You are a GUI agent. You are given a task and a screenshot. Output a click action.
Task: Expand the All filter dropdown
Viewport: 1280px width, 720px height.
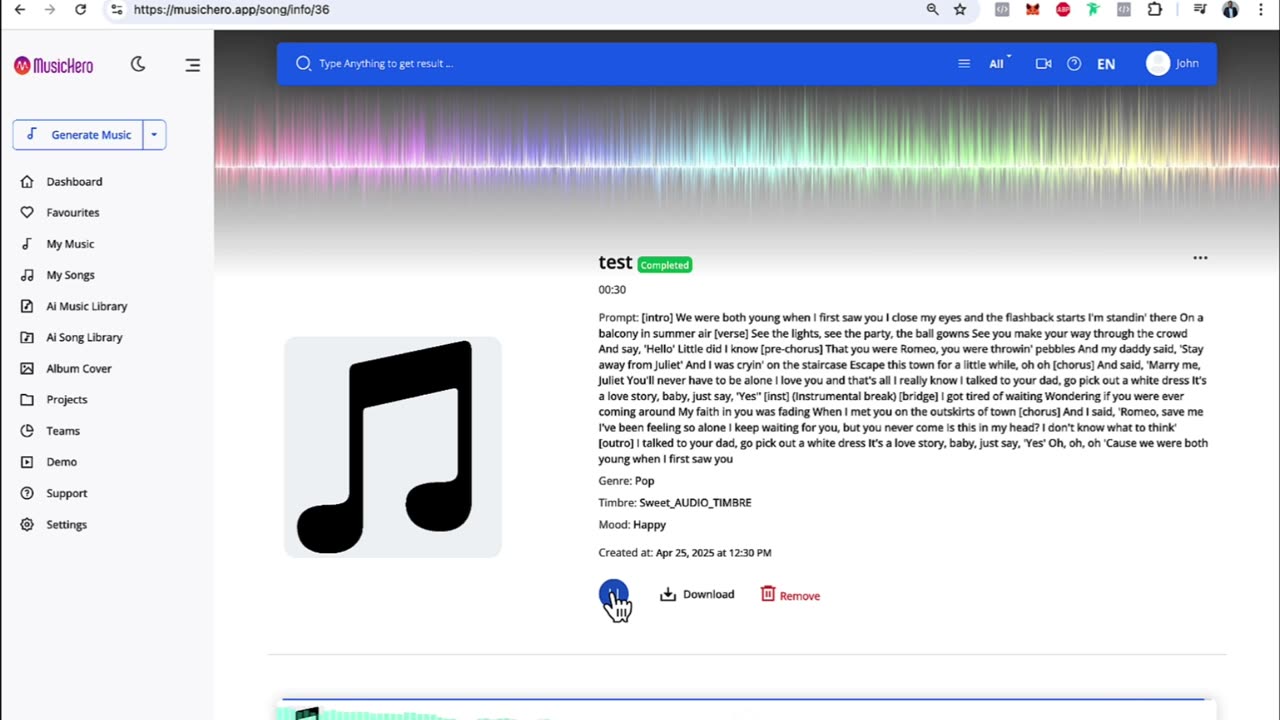pyautogui.click(x=1000, y=63)
